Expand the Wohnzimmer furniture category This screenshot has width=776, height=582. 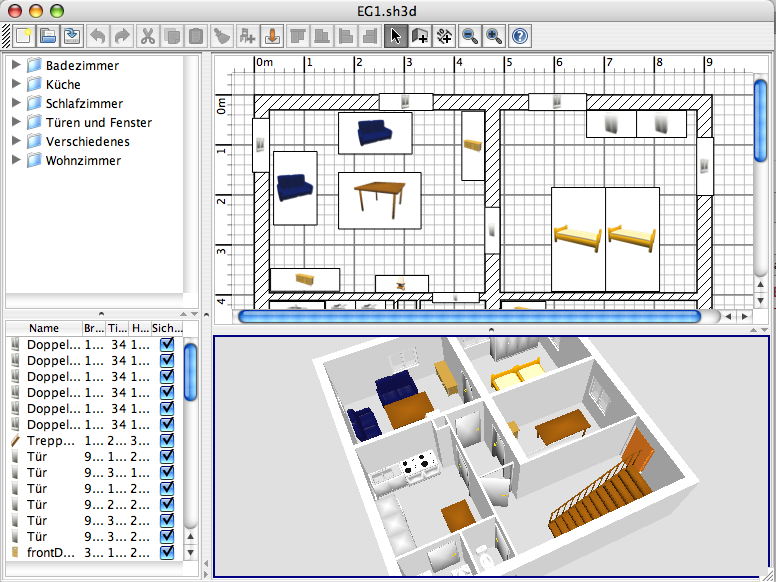click(16, 160)
